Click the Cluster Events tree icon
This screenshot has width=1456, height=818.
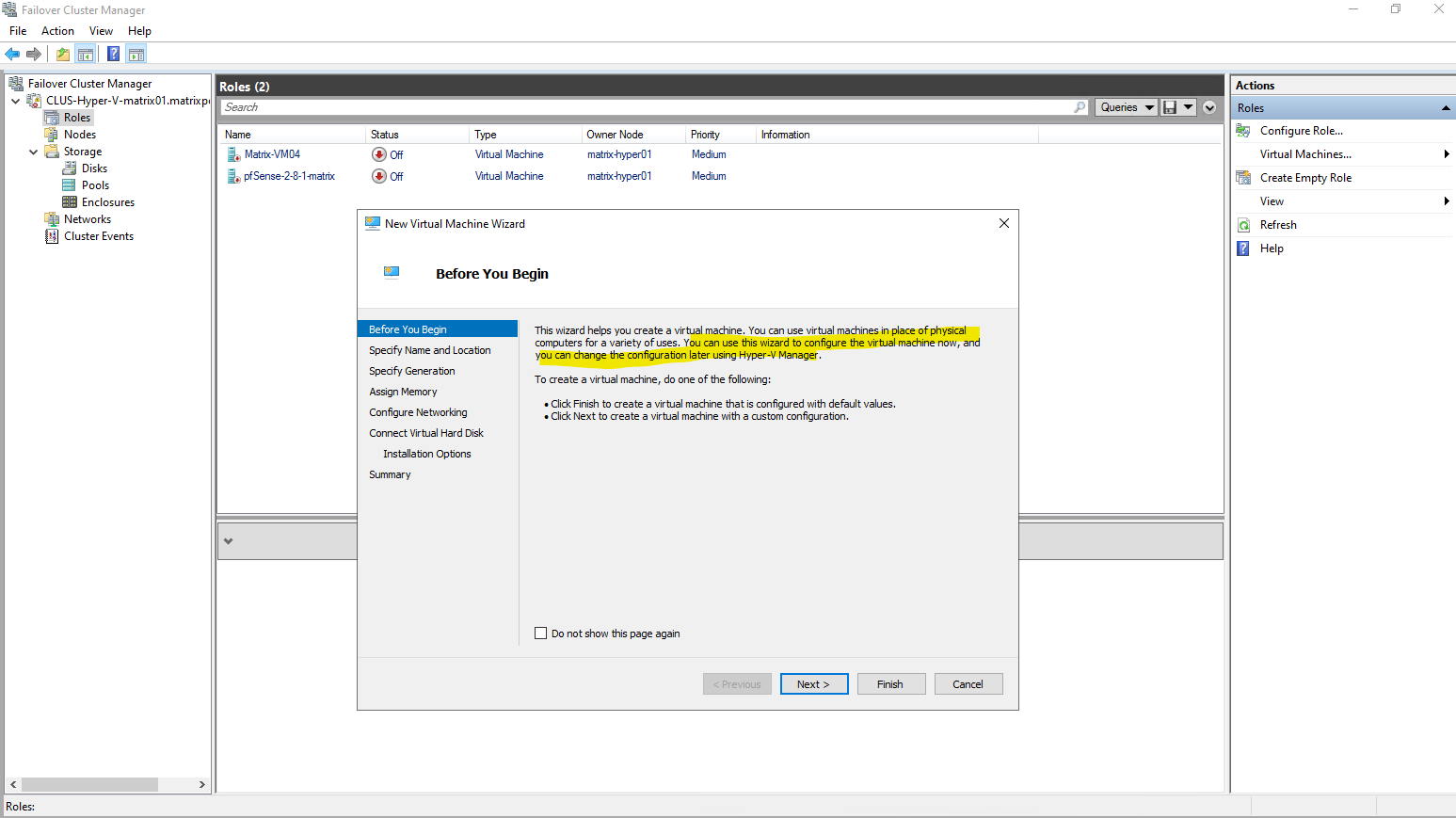click(x=52, y=236)
